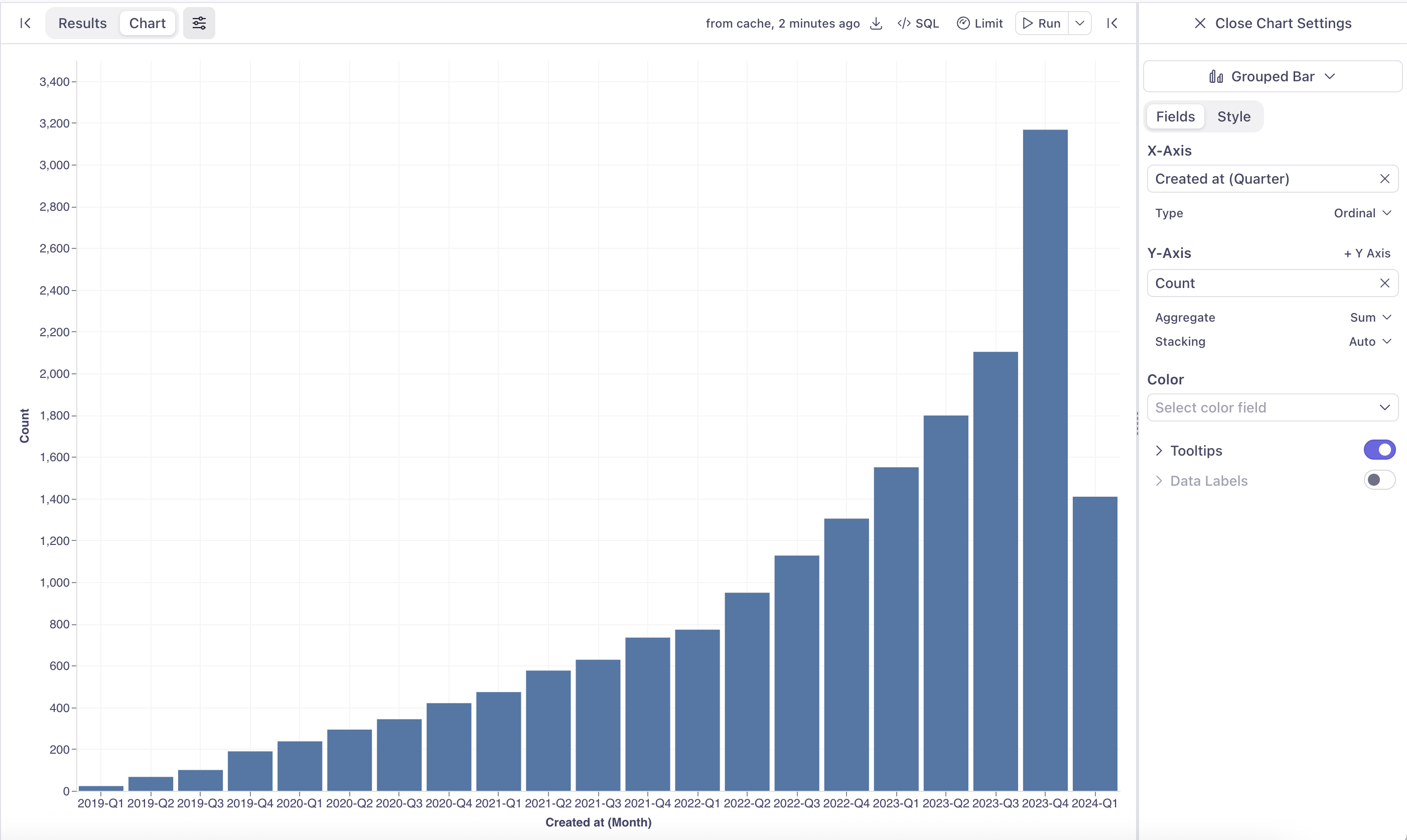Remove the Created at (Quarter) x-axis field
The image size is (1407, 840).
click(x=1384, y=179)
